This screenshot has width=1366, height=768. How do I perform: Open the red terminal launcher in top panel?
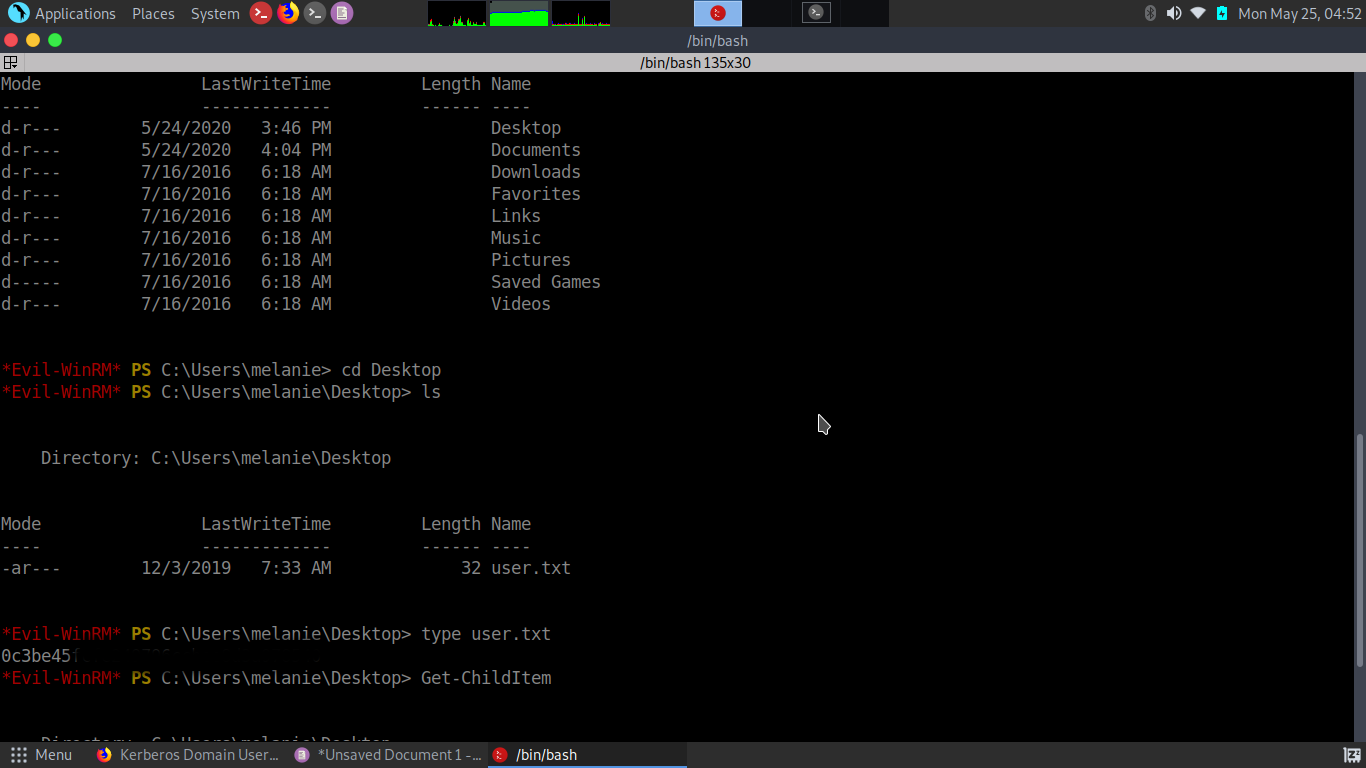coord(261,13)
